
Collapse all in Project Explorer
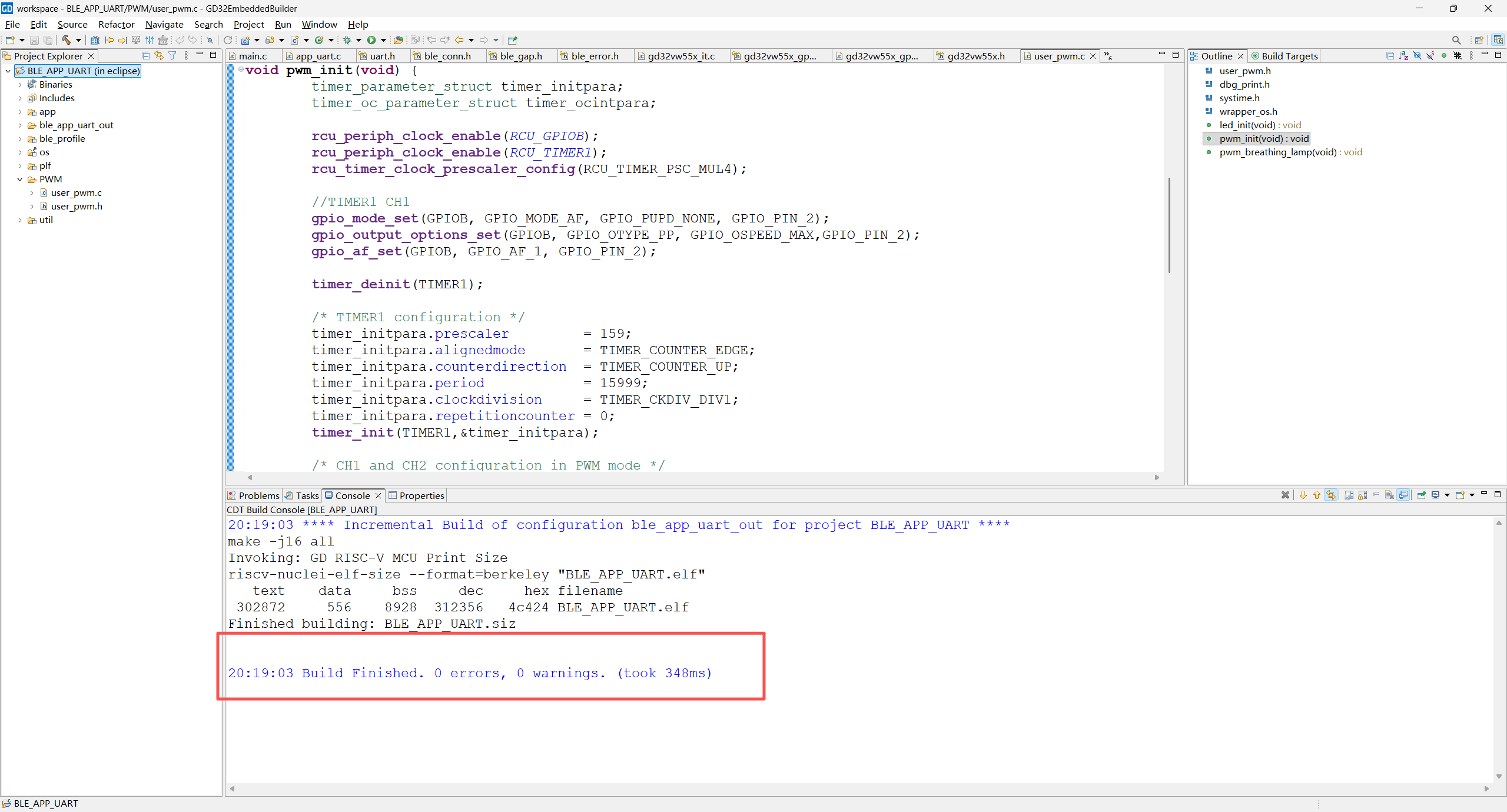(145, 55)
